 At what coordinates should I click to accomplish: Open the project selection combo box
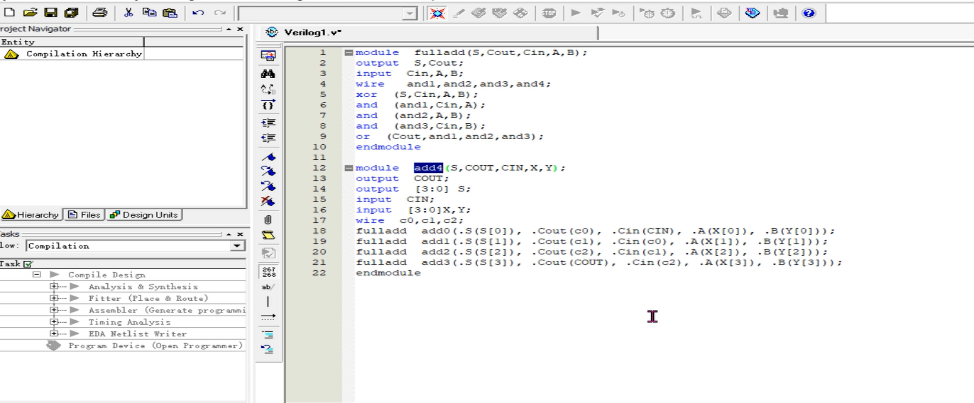328,13
